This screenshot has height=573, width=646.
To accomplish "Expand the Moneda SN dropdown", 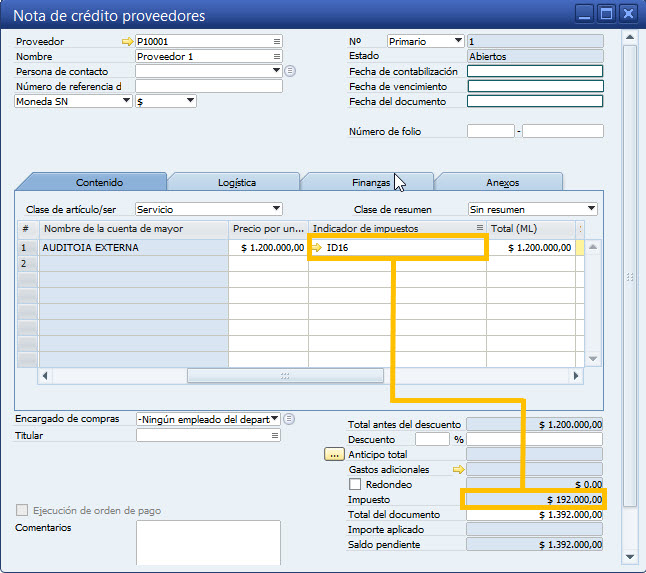I will [x=126, y=101].
